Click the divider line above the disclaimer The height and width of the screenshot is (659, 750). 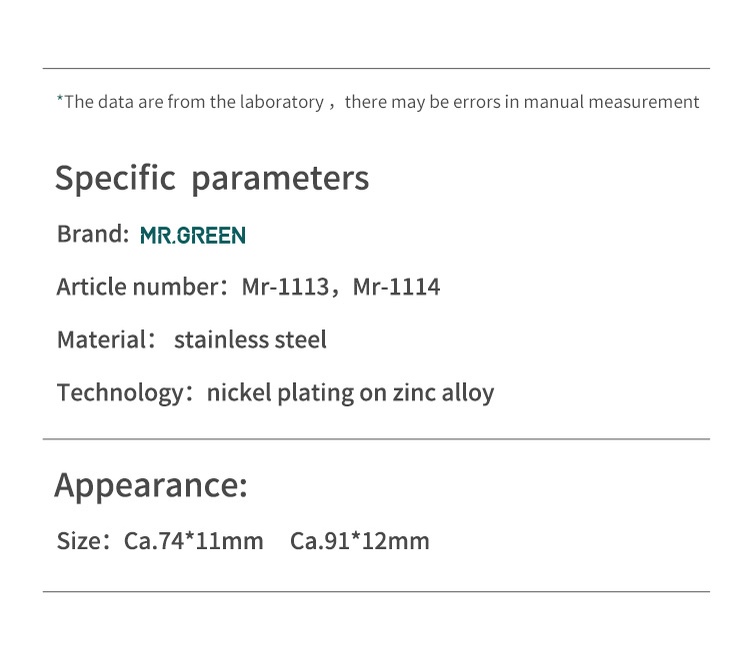[x=375, y=68]
